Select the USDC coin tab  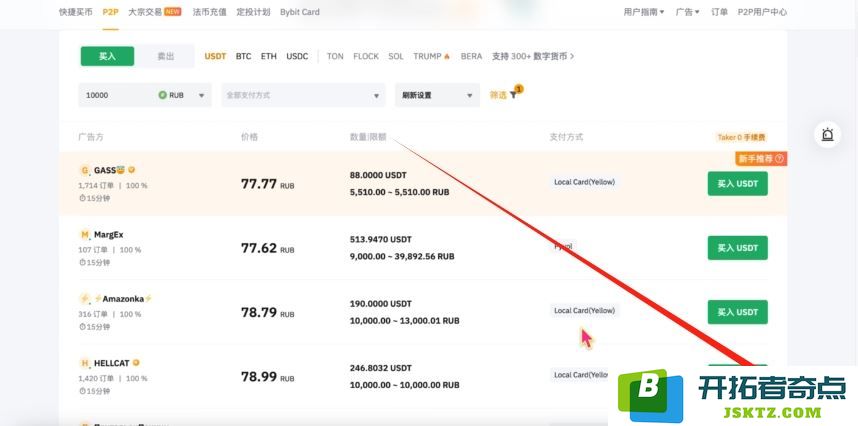coord(297,56)
